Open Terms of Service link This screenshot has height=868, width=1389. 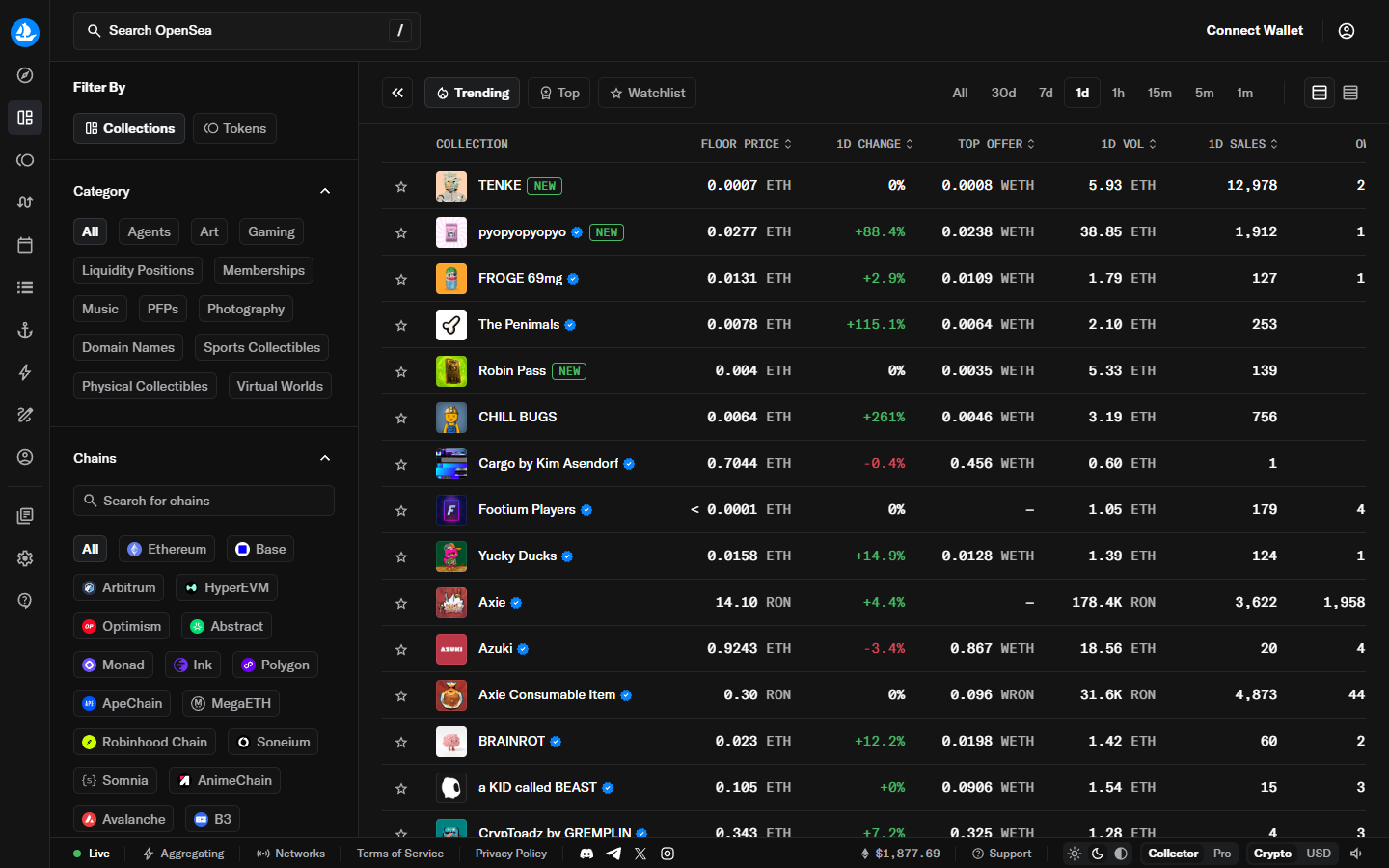coord(400,854)
